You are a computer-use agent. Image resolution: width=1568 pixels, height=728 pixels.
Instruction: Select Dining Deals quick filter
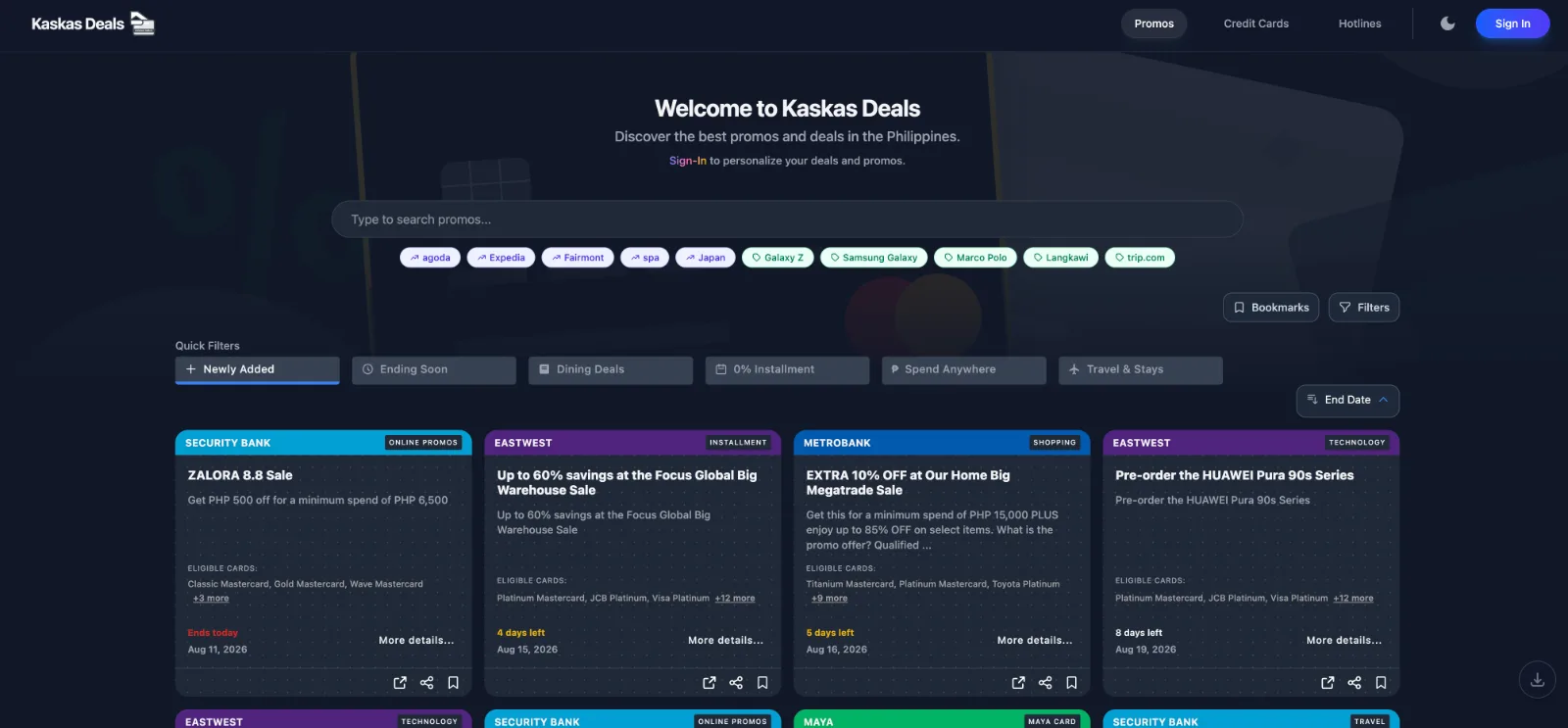pos(611,369)
